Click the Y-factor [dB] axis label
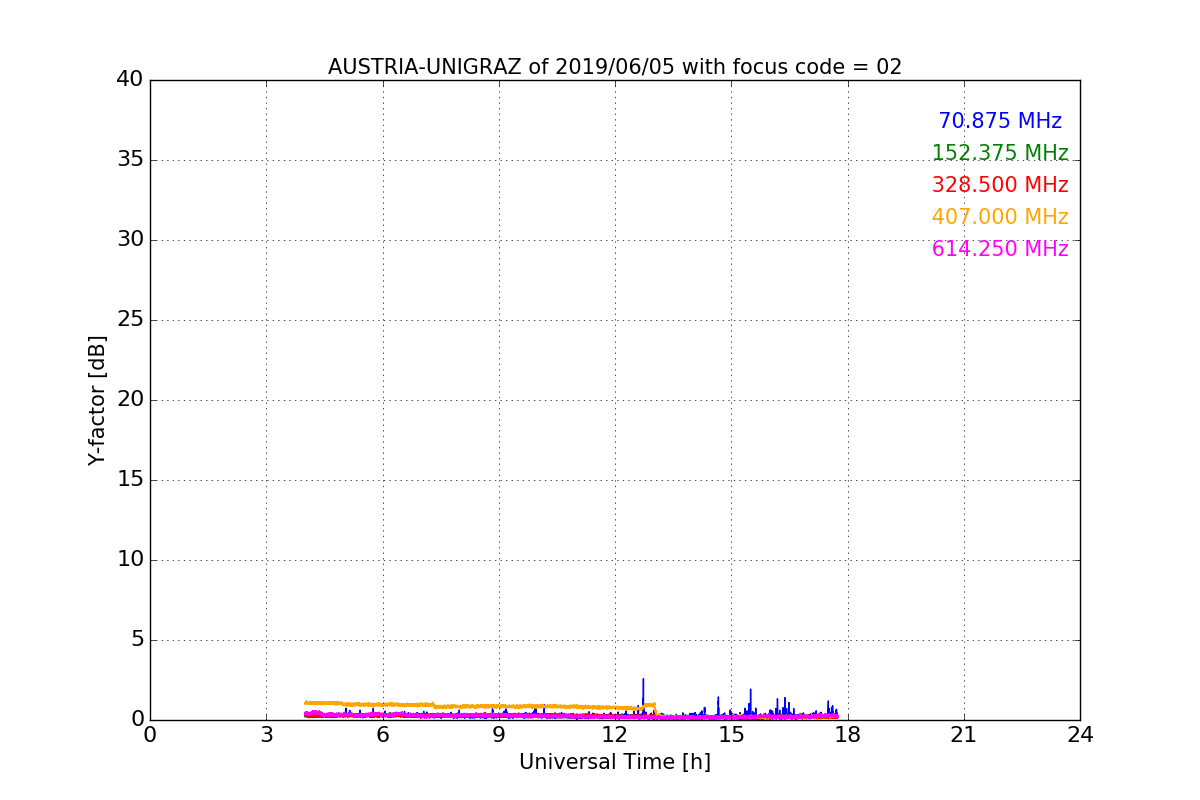 [97, 400]
